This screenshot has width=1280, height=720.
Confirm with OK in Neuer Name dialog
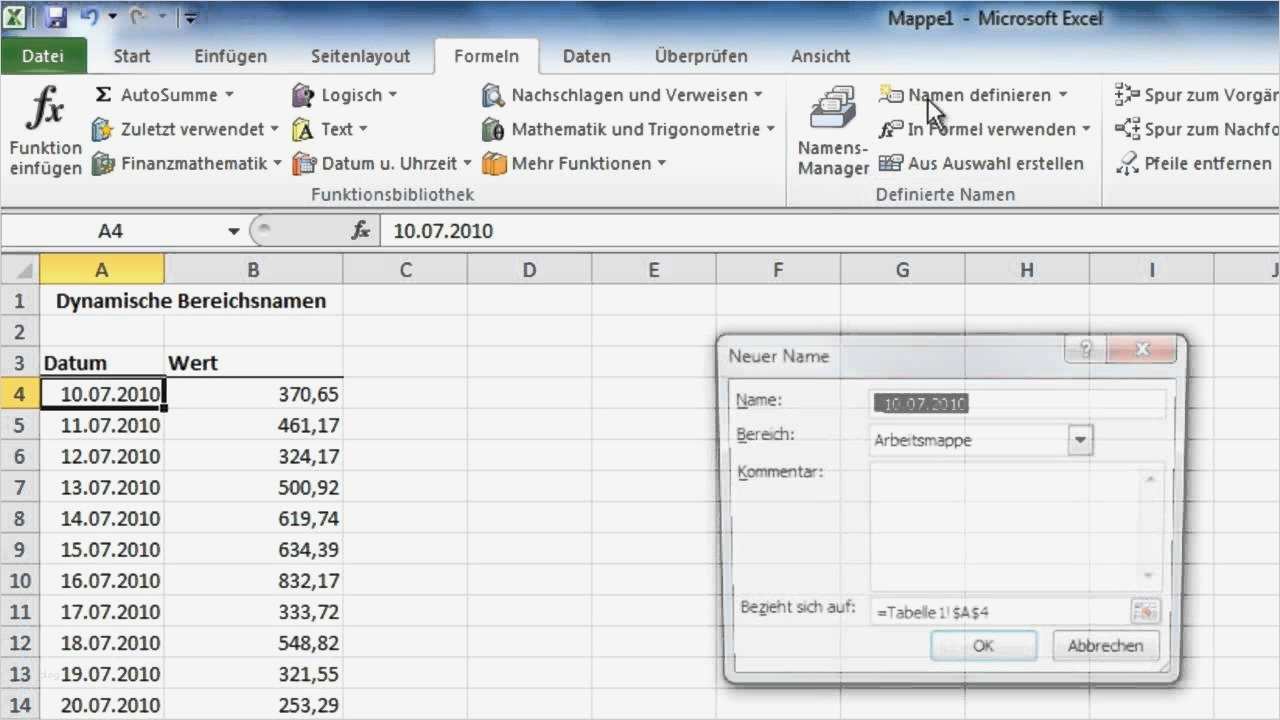tap(983, 645)
